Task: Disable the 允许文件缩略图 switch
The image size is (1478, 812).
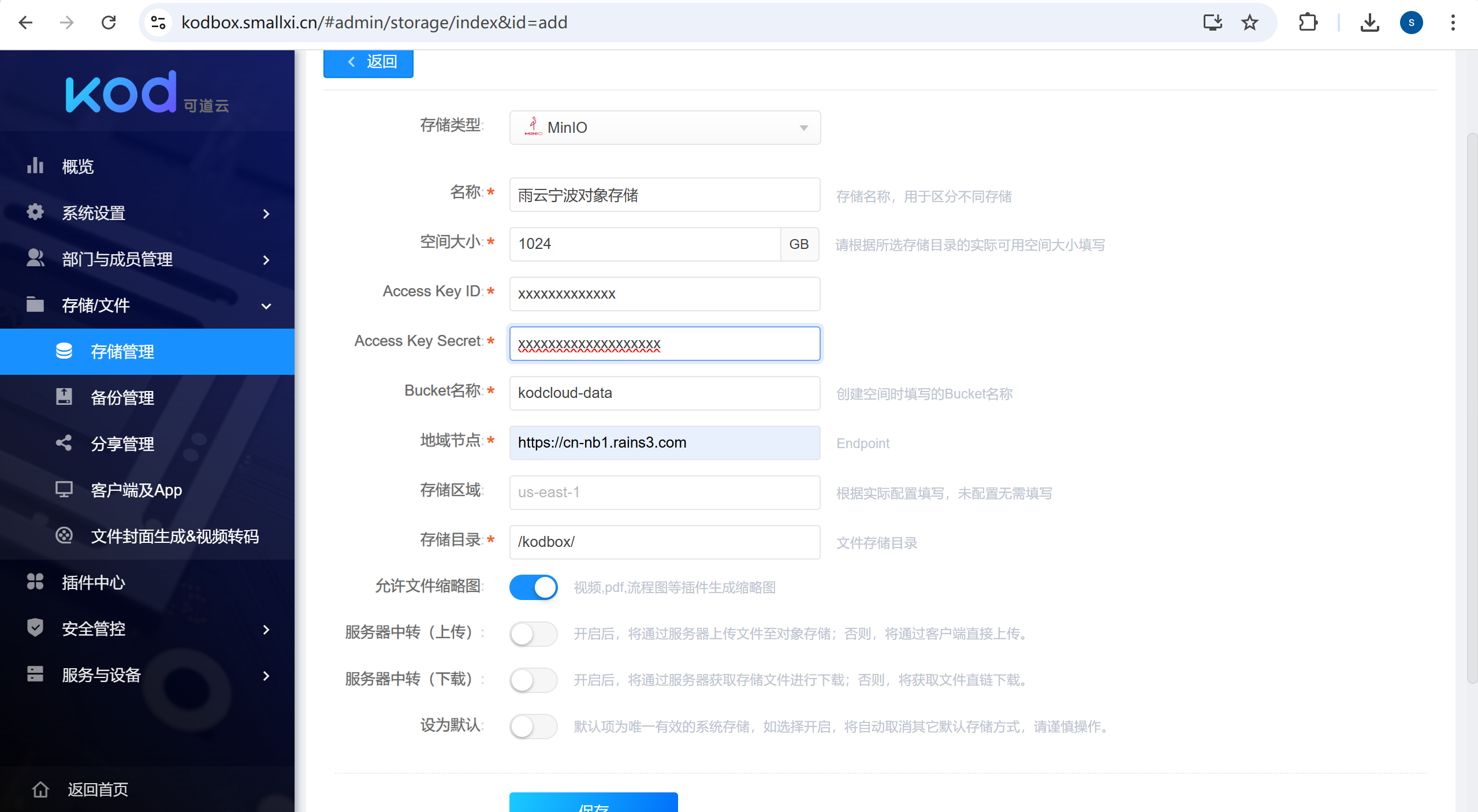Action: (534, 587)
